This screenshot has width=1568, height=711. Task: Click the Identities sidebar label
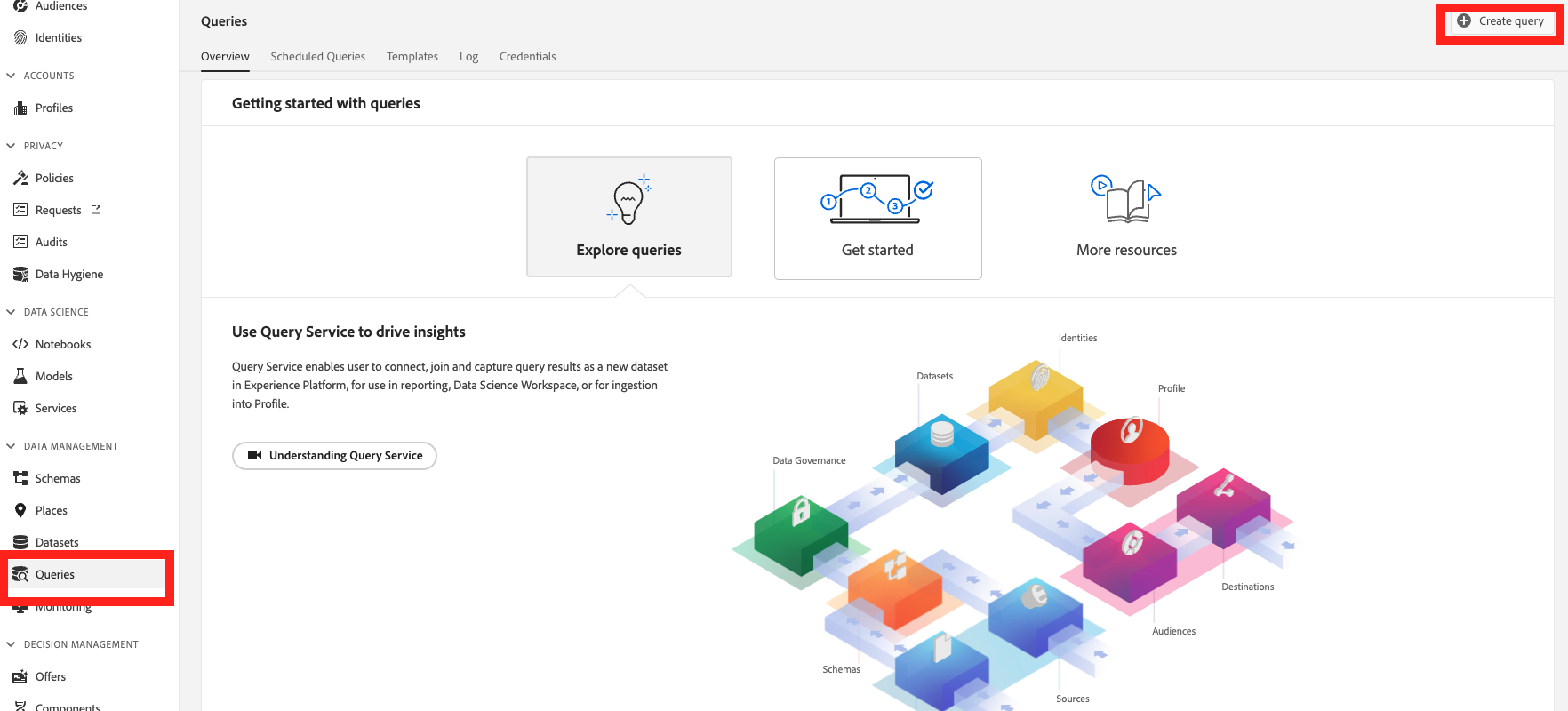(59, 37)
